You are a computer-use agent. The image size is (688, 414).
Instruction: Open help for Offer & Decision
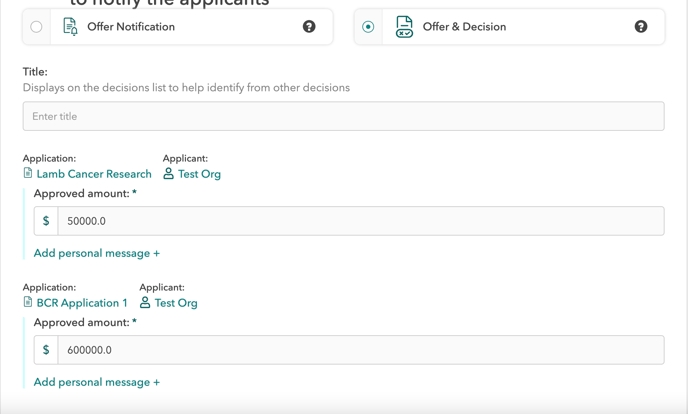coord(641,27)
